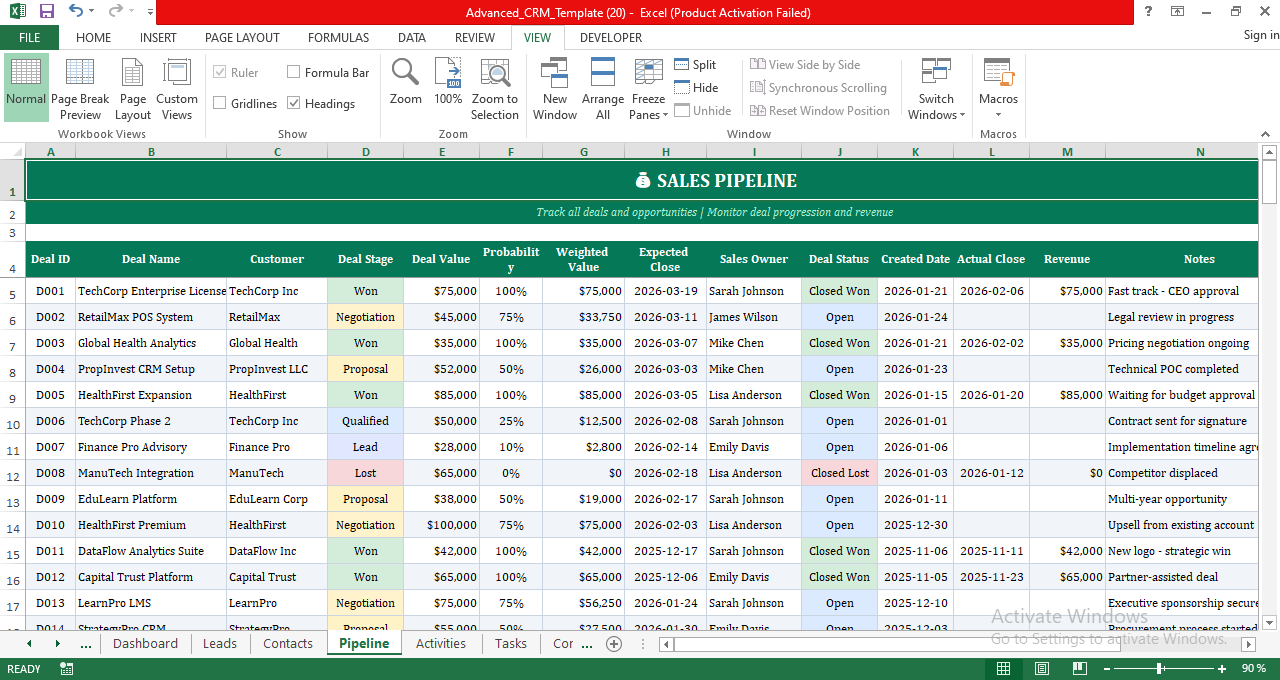Image resolution: width=1280 pixels, height=680 pixels.
Task: Adjust the zoom slider handle
Action: point(1160,668)
